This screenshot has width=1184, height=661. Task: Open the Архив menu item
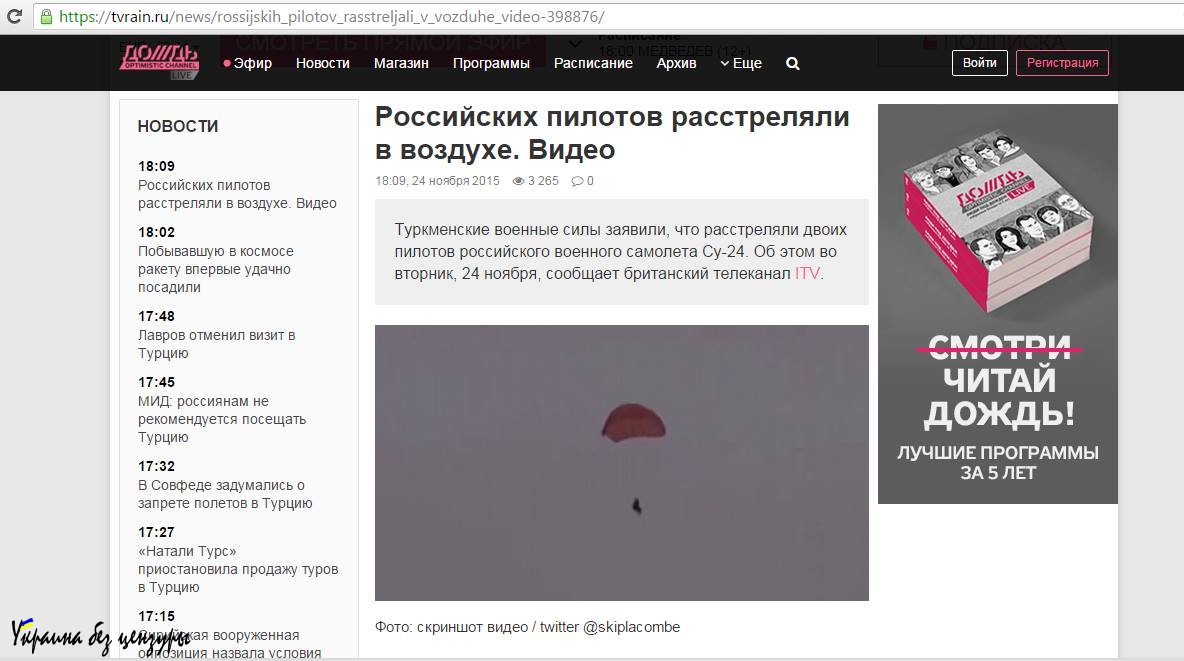pyautogui.click(x=676, y=63)
